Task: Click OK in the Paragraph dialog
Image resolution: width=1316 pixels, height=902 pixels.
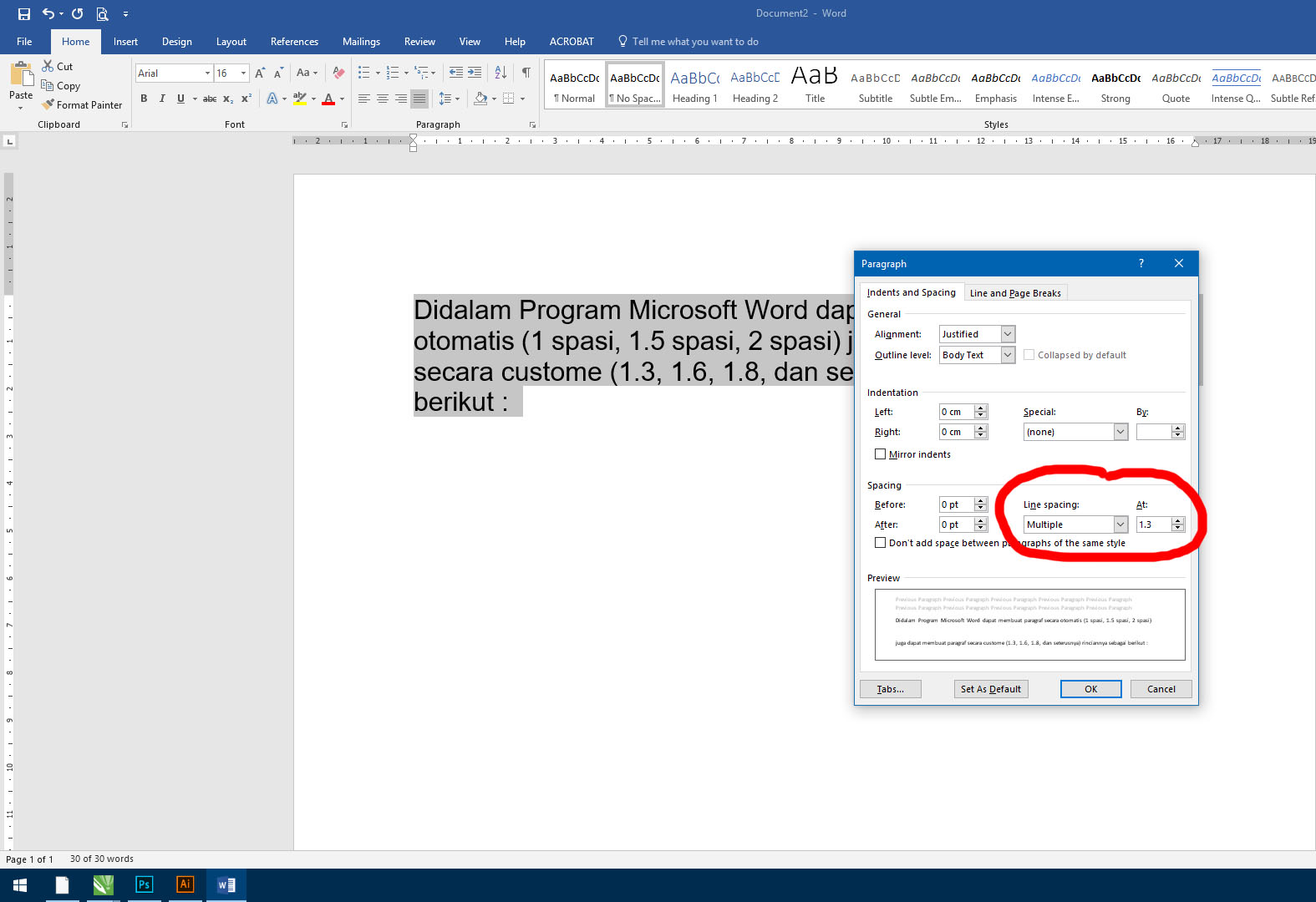Action: 1090,689
